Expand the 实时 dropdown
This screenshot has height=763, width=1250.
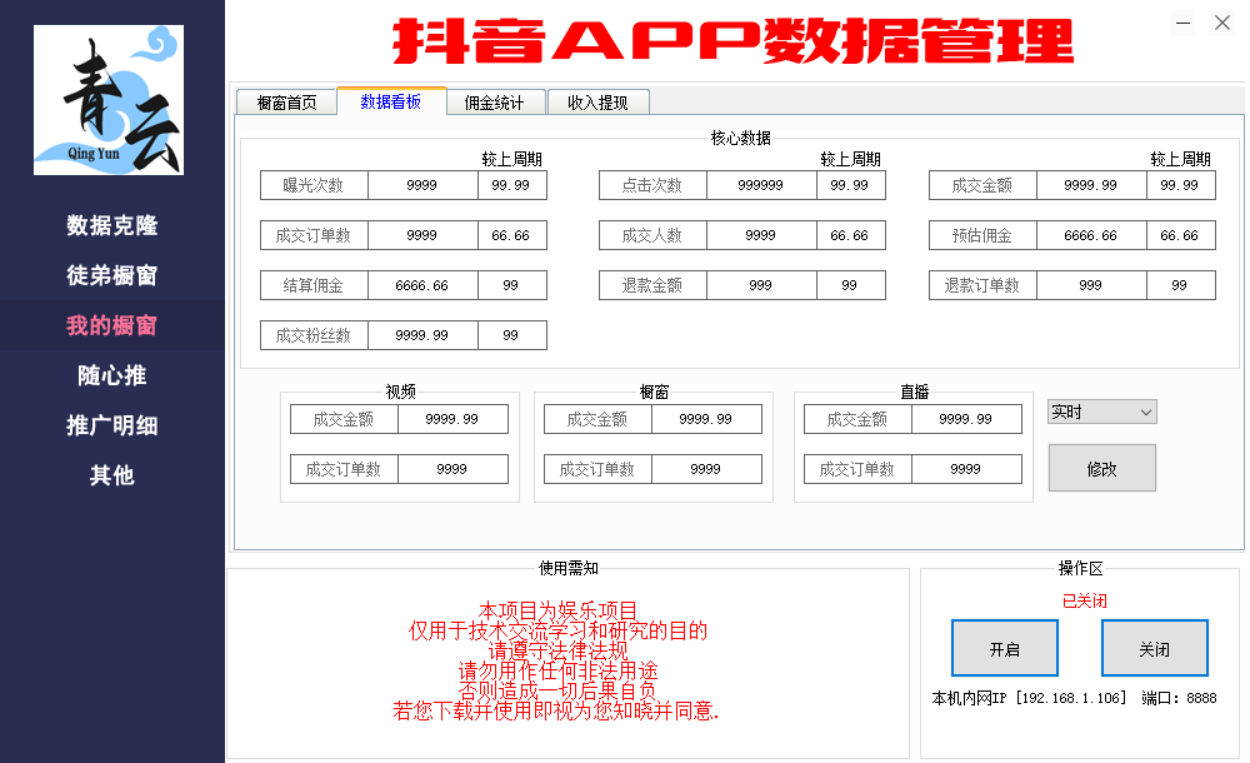click(1102, 412)
